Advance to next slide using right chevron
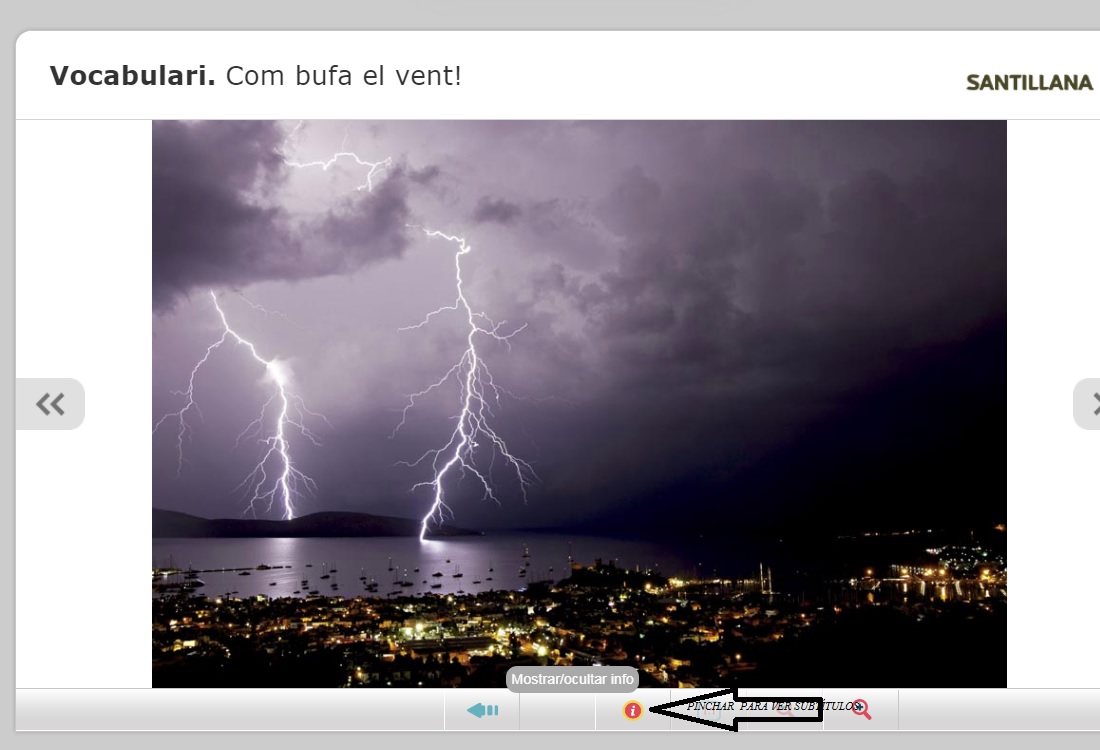 click(1090, 404)
